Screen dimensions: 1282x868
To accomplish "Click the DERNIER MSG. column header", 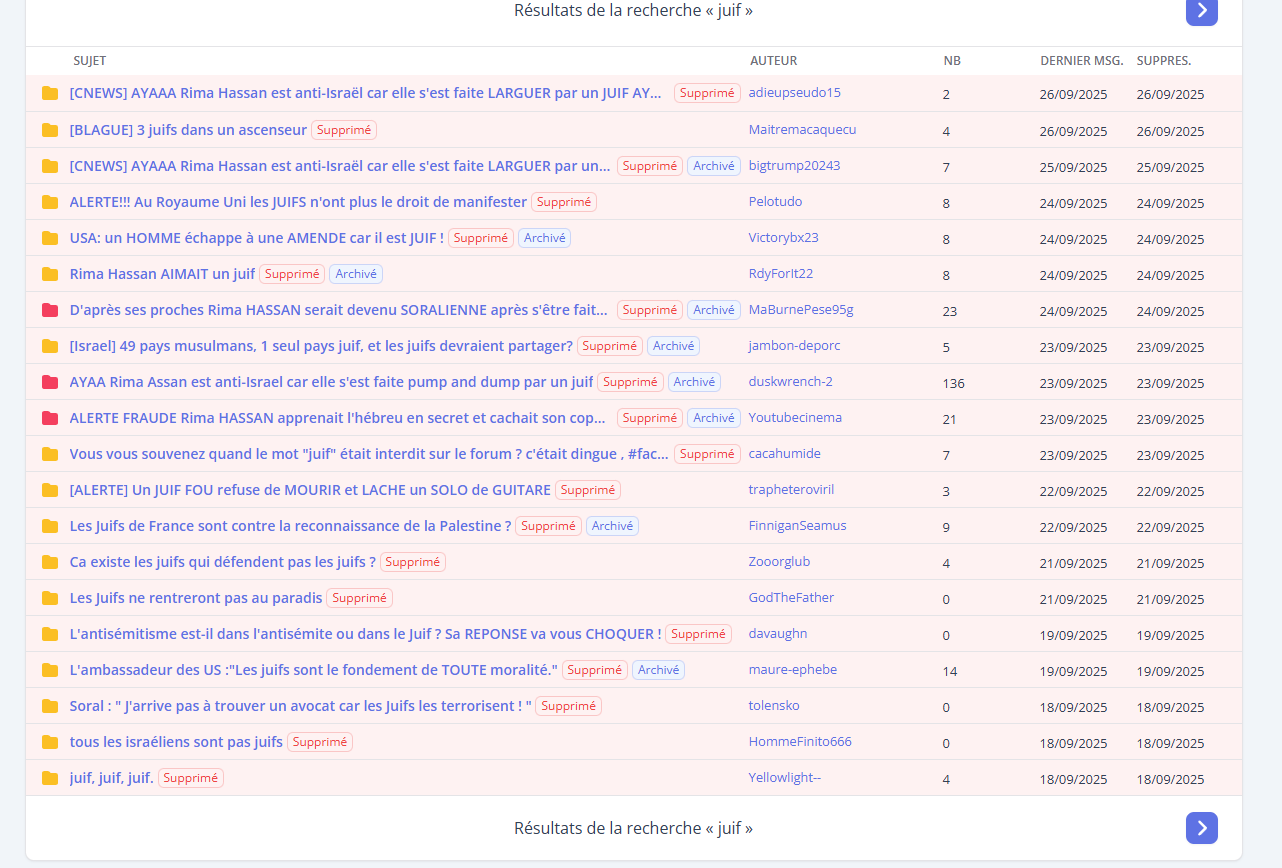I will 1081,61.
